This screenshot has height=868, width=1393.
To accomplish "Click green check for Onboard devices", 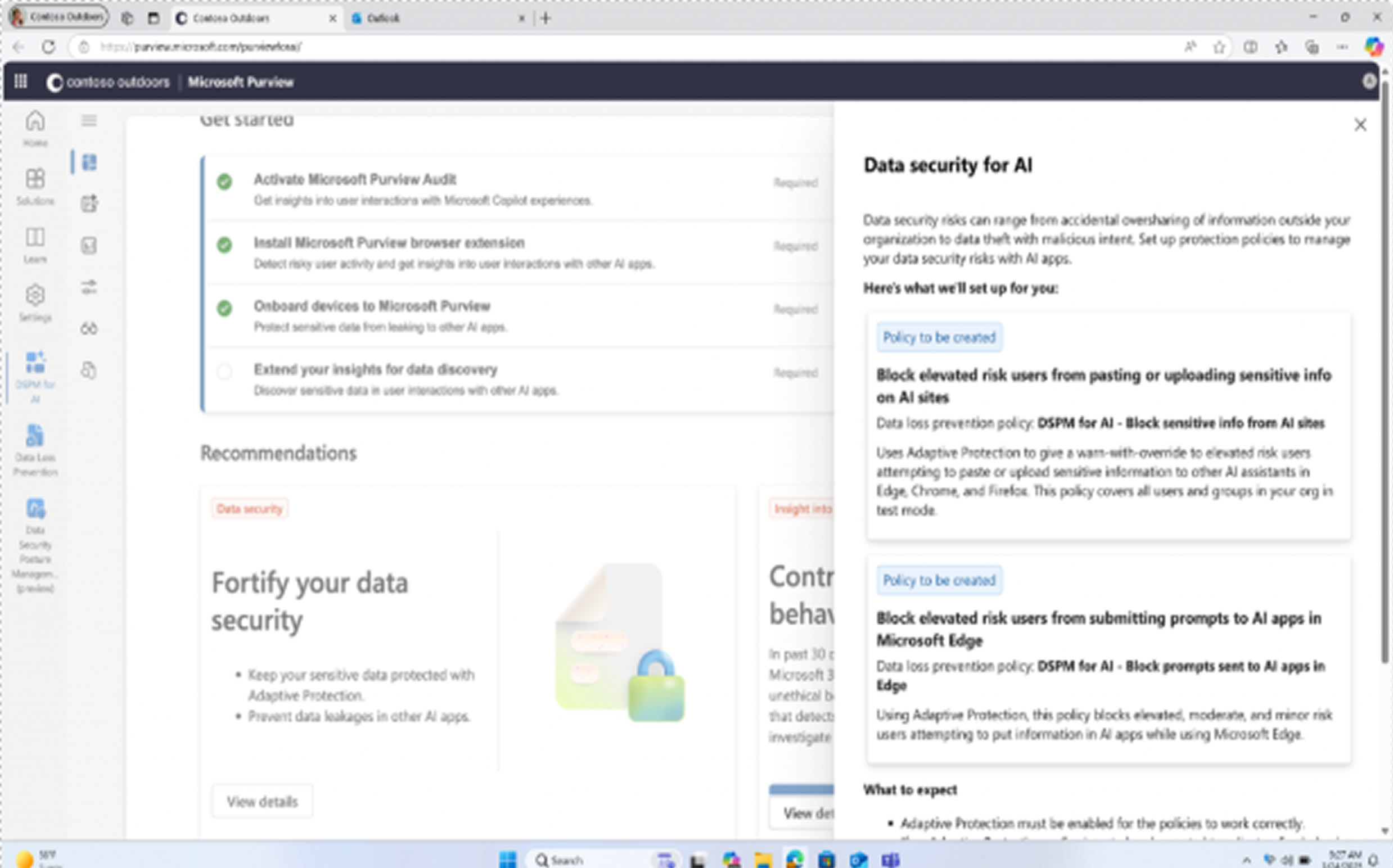I will 224,309.
